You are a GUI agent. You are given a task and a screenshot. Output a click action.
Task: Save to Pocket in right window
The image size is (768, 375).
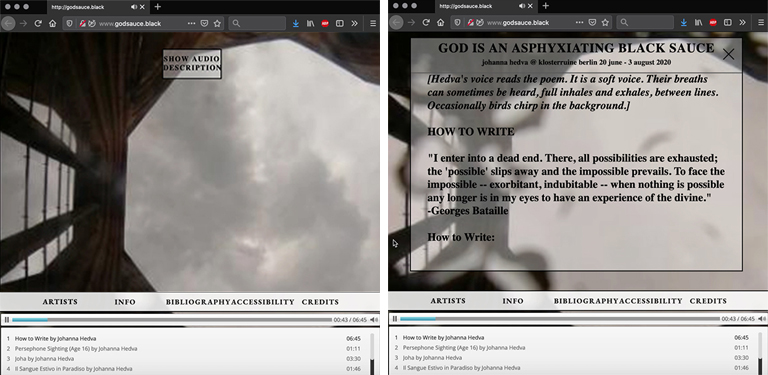[593, 23]
